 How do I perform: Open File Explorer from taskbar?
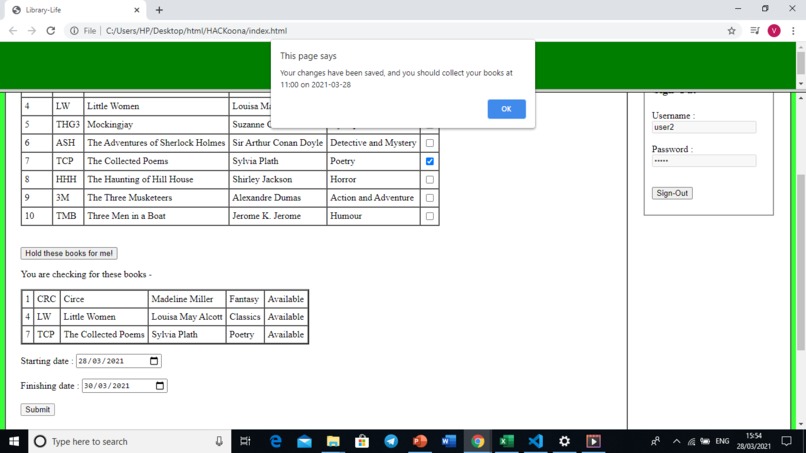click(333, 441)
